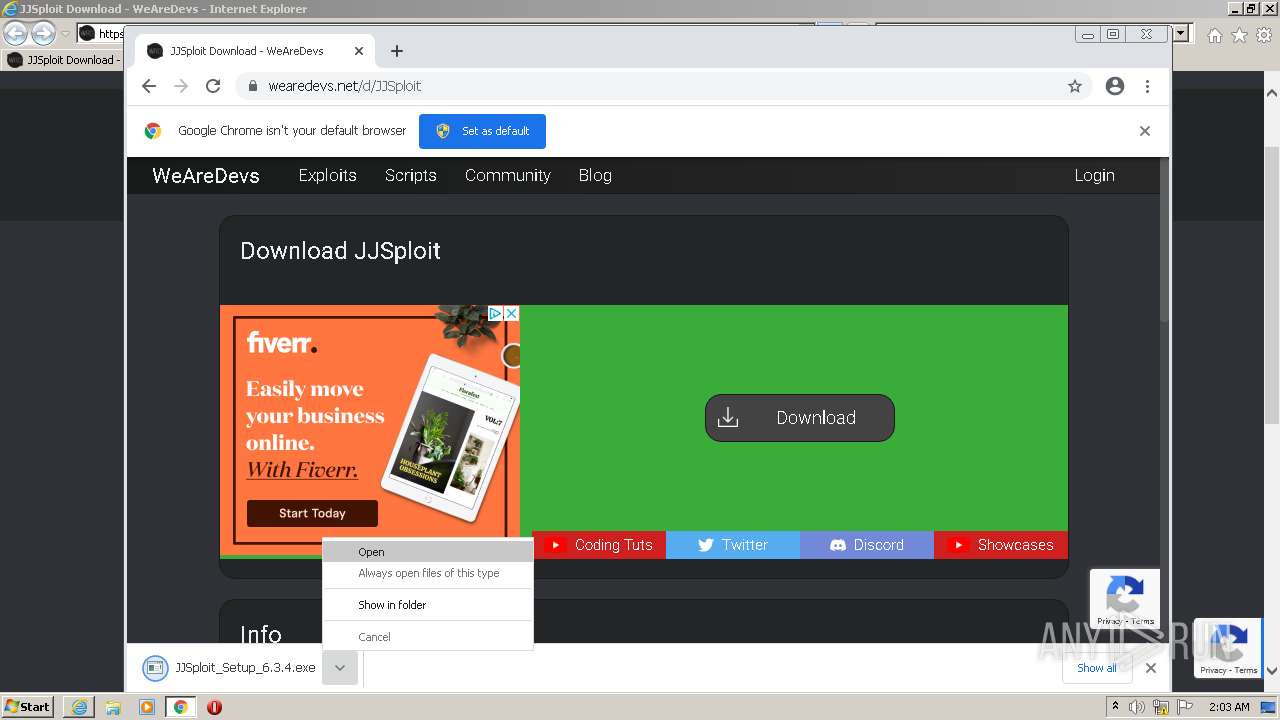
Task: Click Set as default button
Action: click(x=482, y=131)
